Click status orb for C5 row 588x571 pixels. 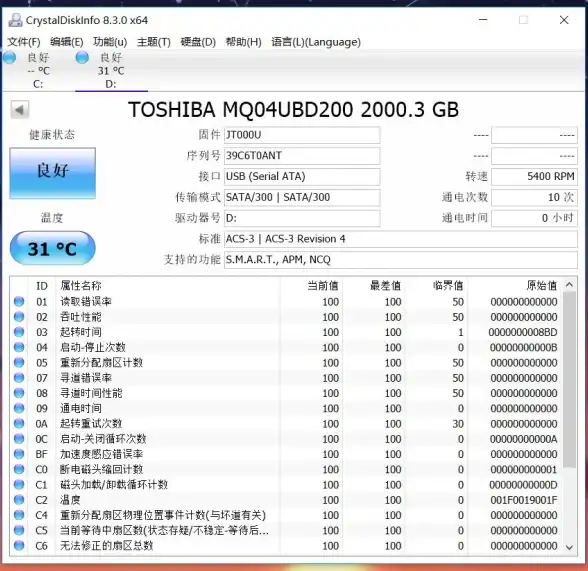tap(19, 531)
